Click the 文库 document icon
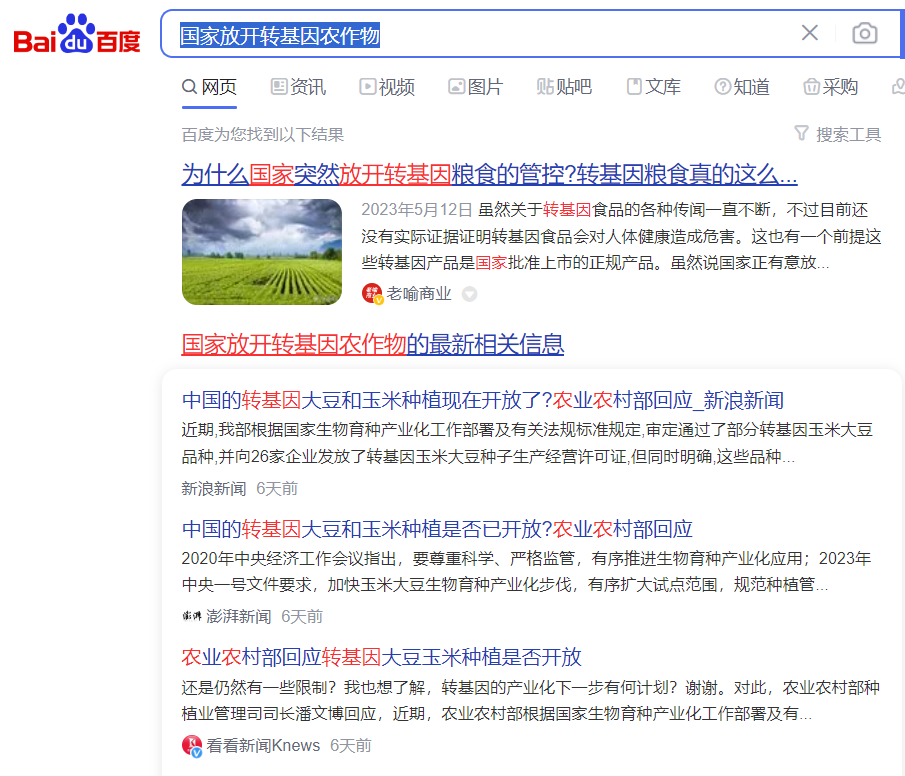The width and height of the screenshot is (905, 776). pos(634,87)
